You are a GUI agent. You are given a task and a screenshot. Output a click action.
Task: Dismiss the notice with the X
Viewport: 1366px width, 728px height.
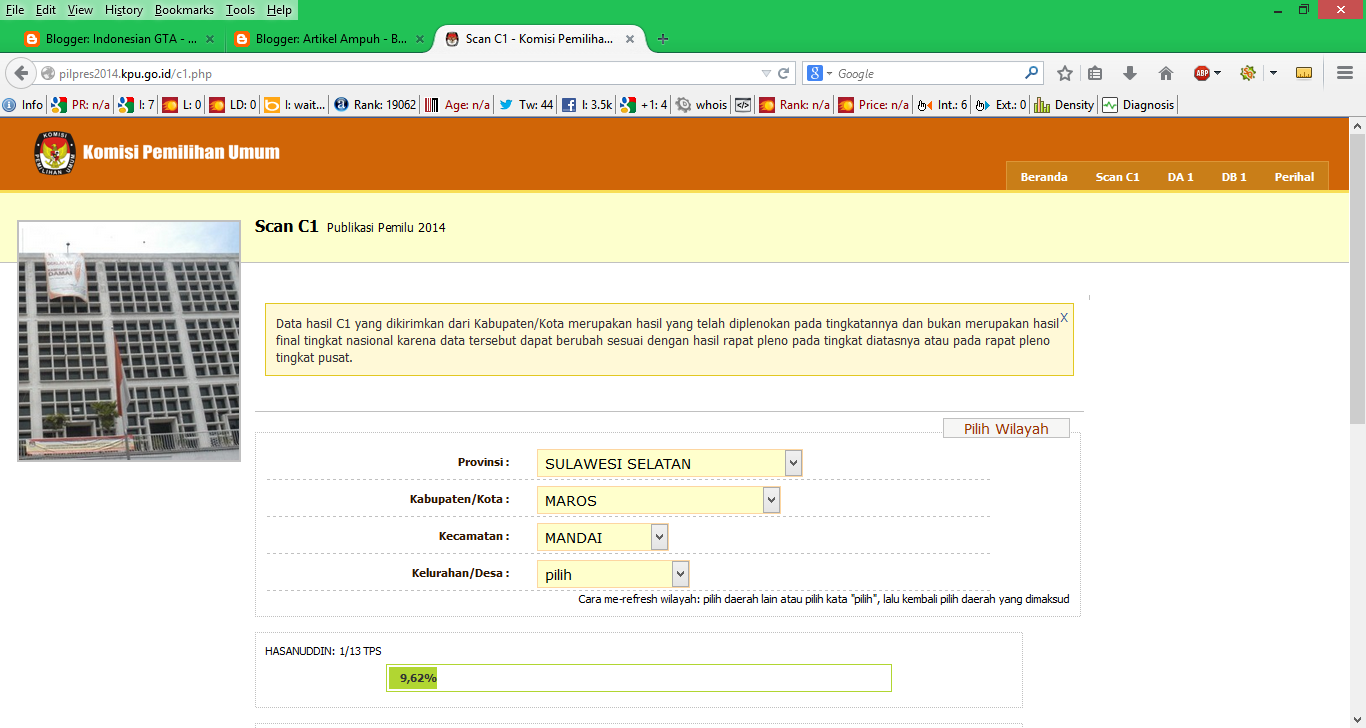(1064, 317)
